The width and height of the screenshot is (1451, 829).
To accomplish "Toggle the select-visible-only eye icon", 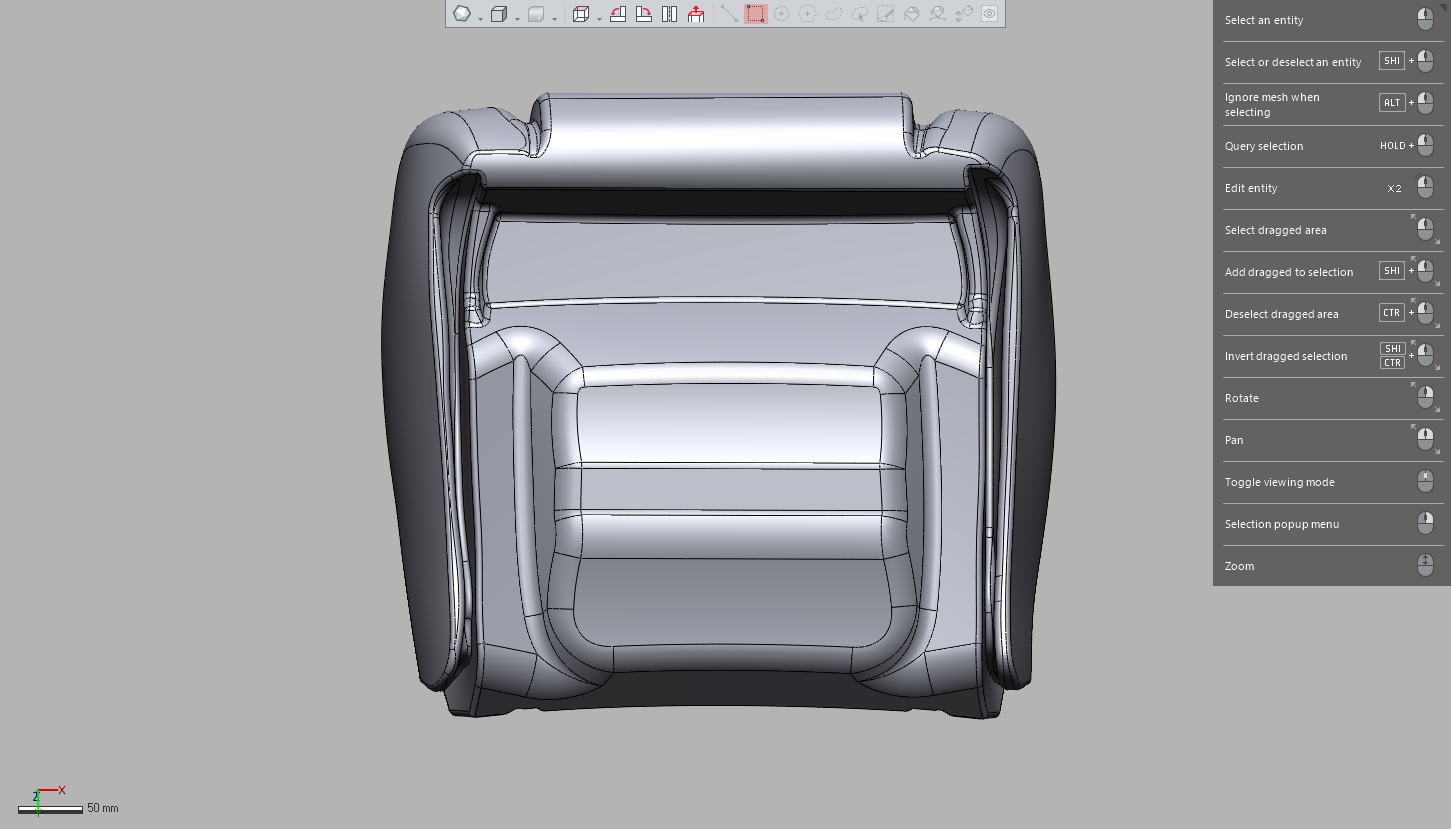I will (x=990, y=14).
